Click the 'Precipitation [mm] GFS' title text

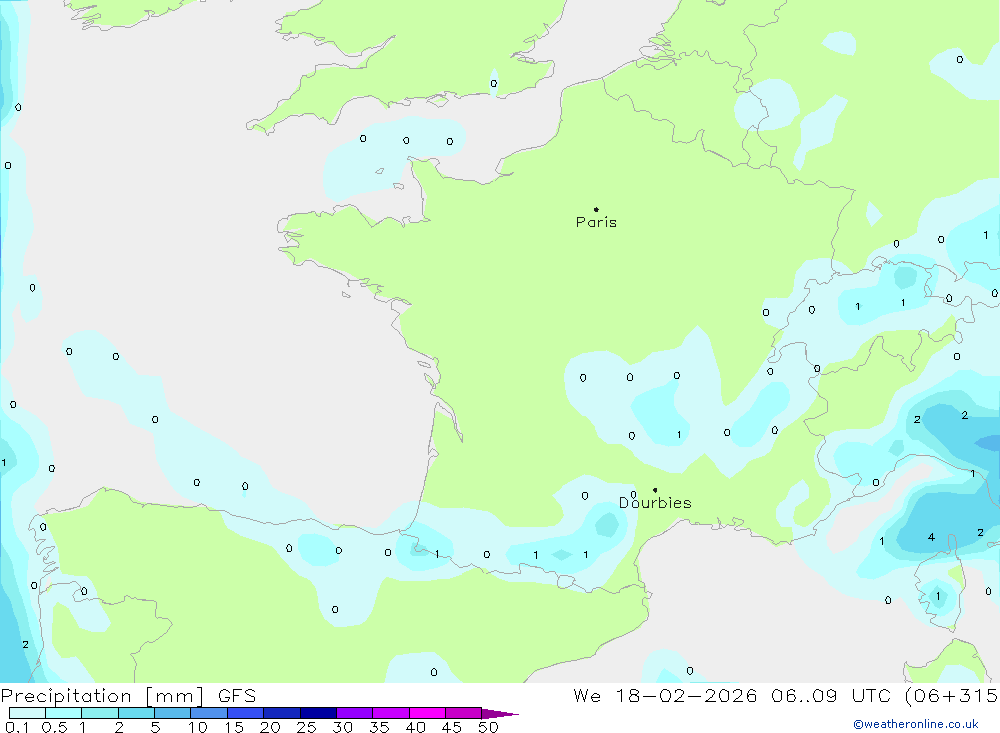[128, 696]
